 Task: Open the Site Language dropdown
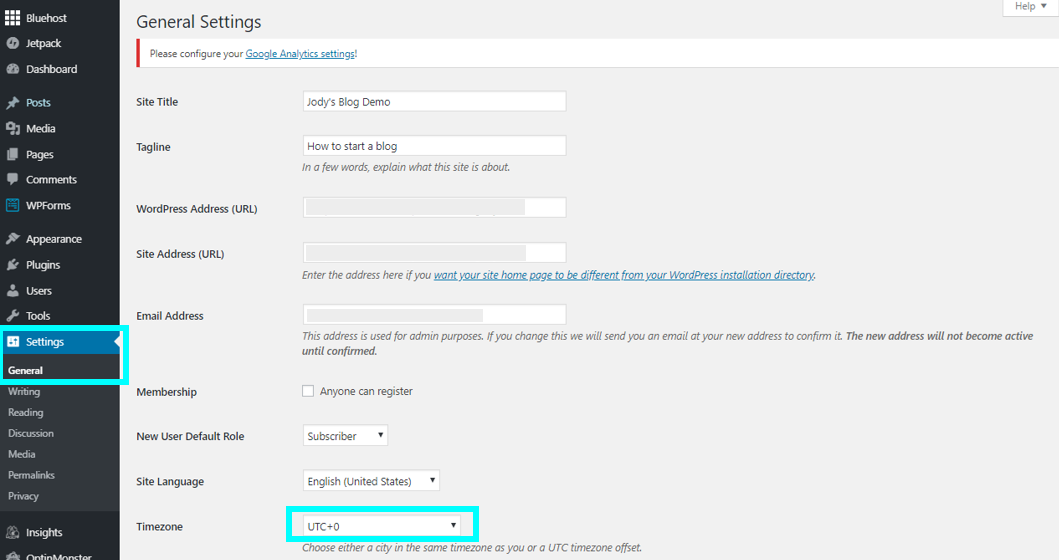tap(371, 481)
